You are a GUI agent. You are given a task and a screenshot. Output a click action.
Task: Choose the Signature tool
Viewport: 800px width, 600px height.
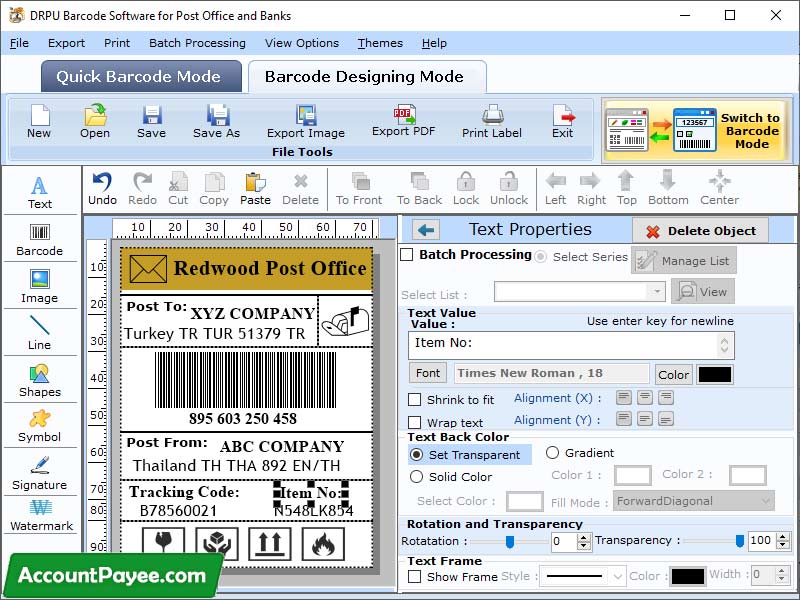40,473
